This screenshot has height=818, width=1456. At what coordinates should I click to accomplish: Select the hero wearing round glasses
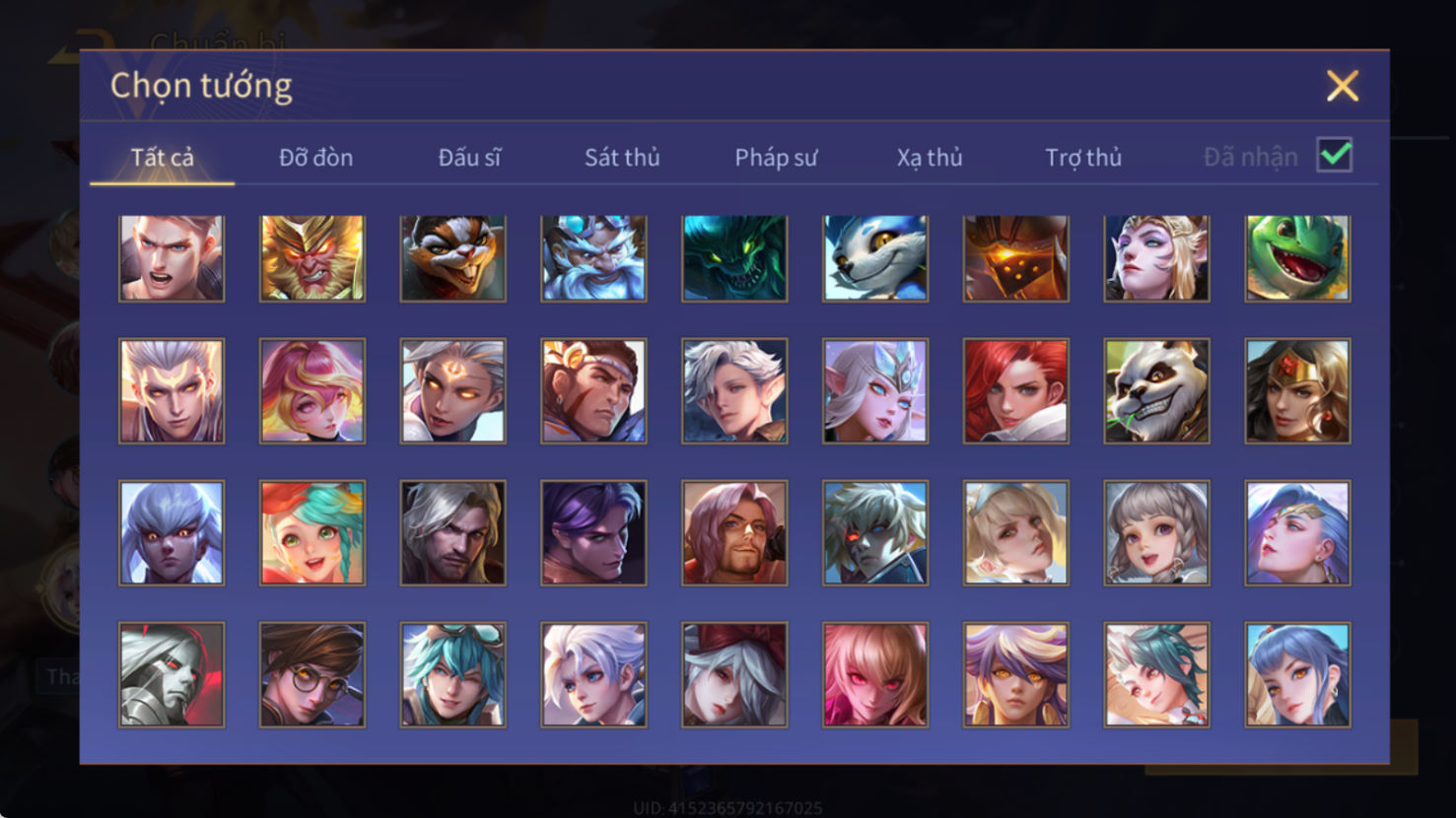(x=312, y=675)
